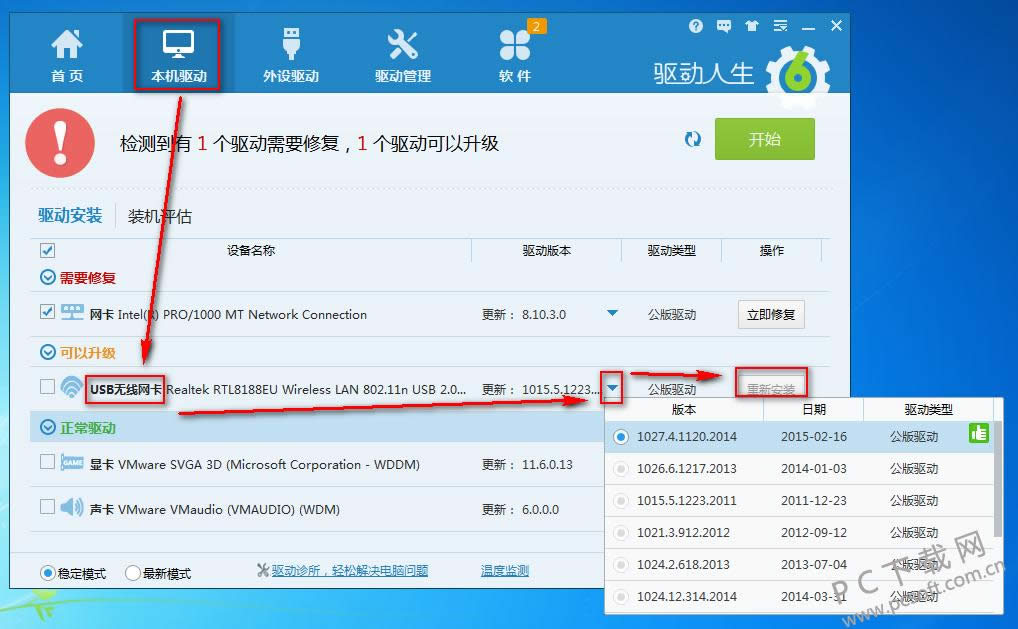Collapse the 需要修复 section
Screen dimensions: 1018x629
[47, 278]
